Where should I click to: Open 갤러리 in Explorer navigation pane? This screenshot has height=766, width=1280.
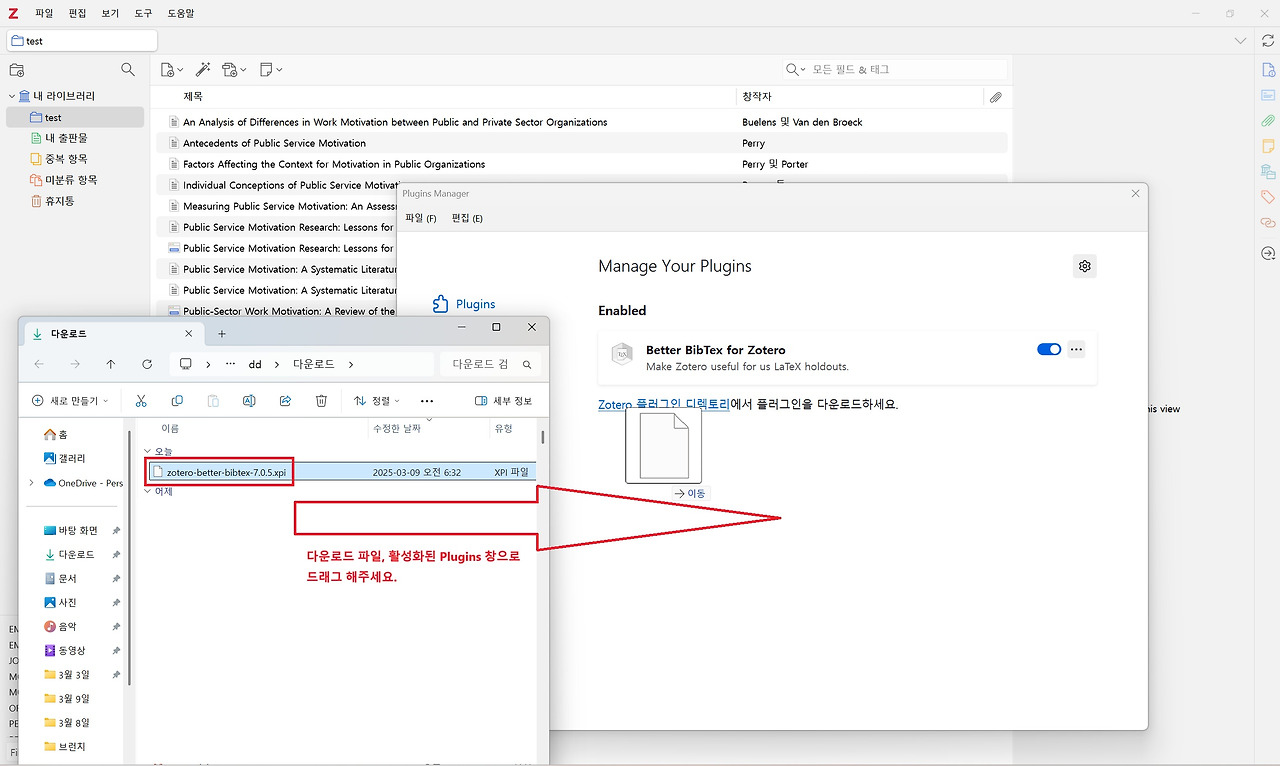tap(65, 459)
